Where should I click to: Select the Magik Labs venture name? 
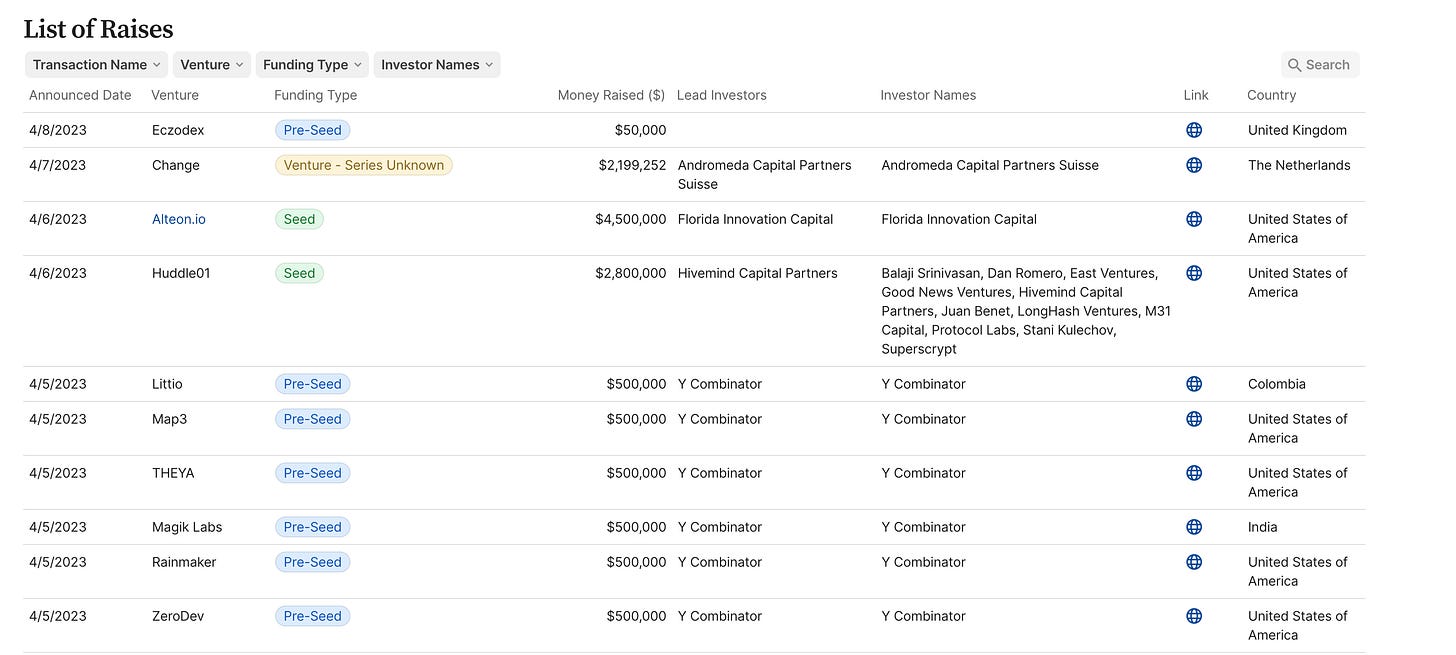click(x=187, y=527)
